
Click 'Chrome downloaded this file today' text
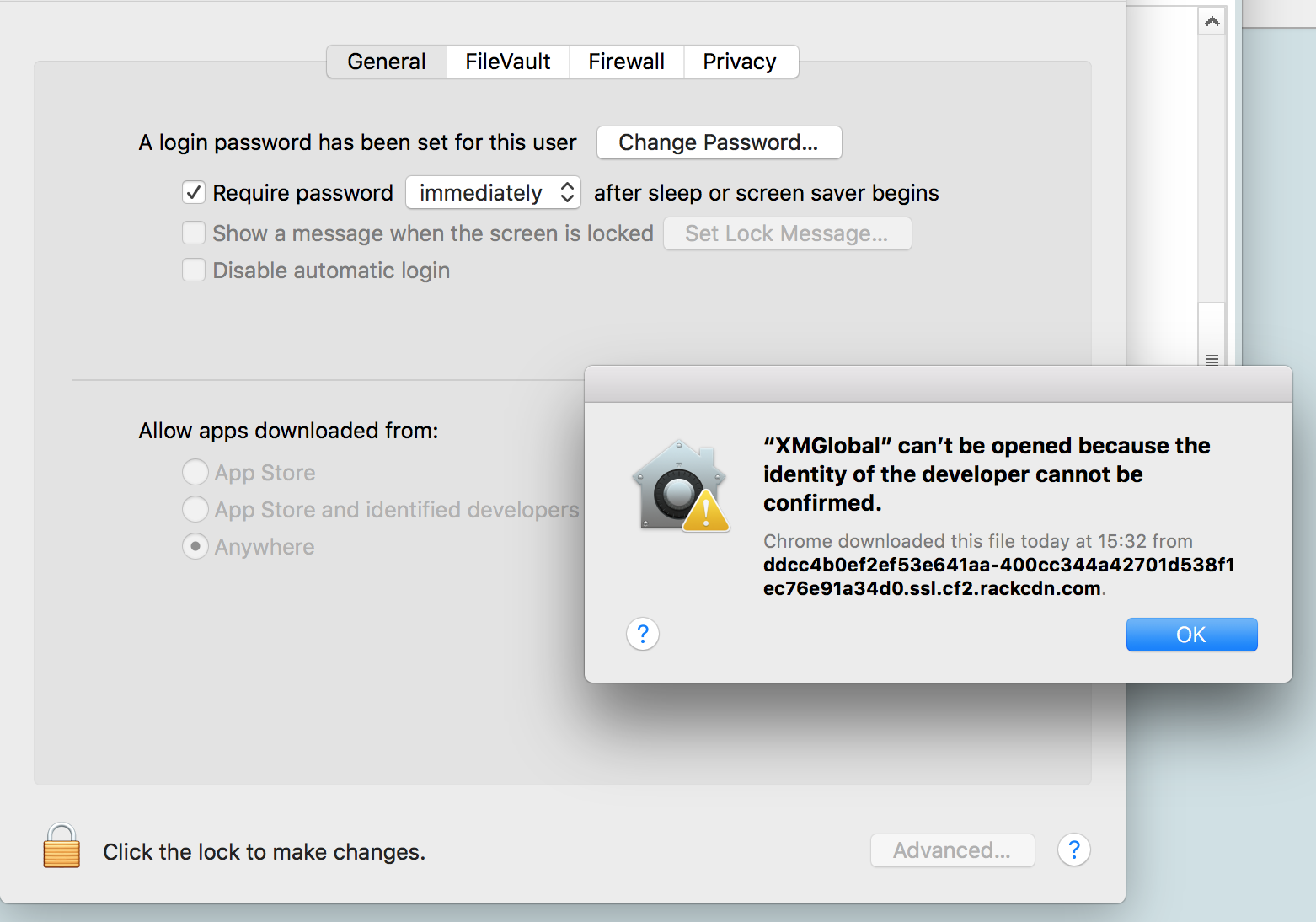click(x=978, y=541)
